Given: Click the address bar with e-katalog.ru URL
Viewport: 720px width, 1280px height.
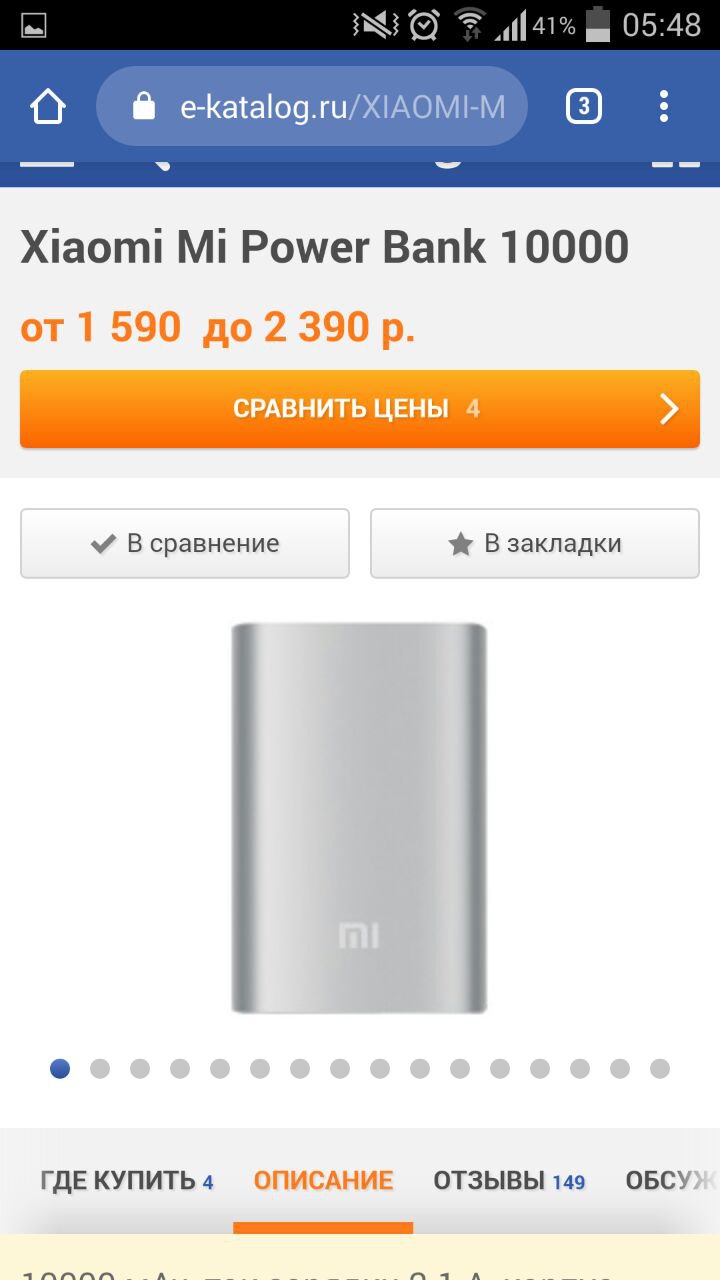Looking at the screenshot, I should click(312, 106).
